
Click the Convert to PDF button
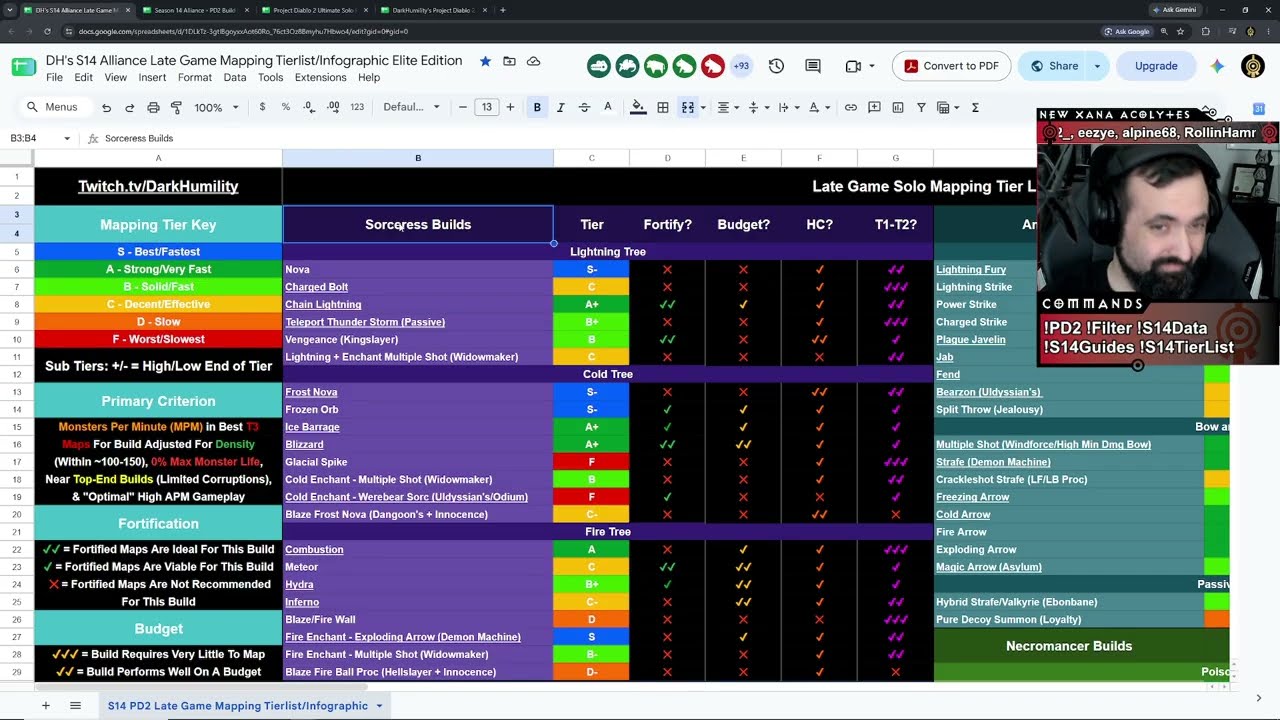(950, 66)
